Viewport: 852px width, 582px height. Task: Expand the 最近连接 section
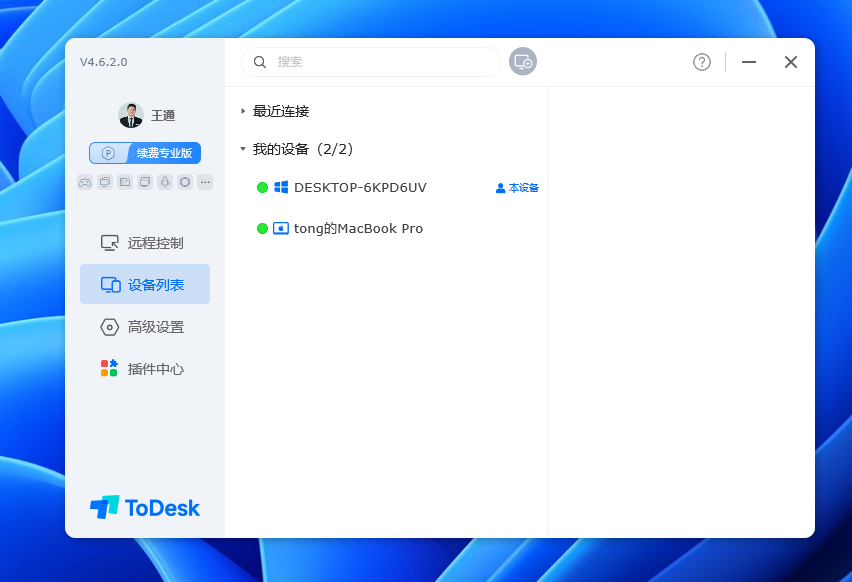pyautogui.click(x=243, y=111)
